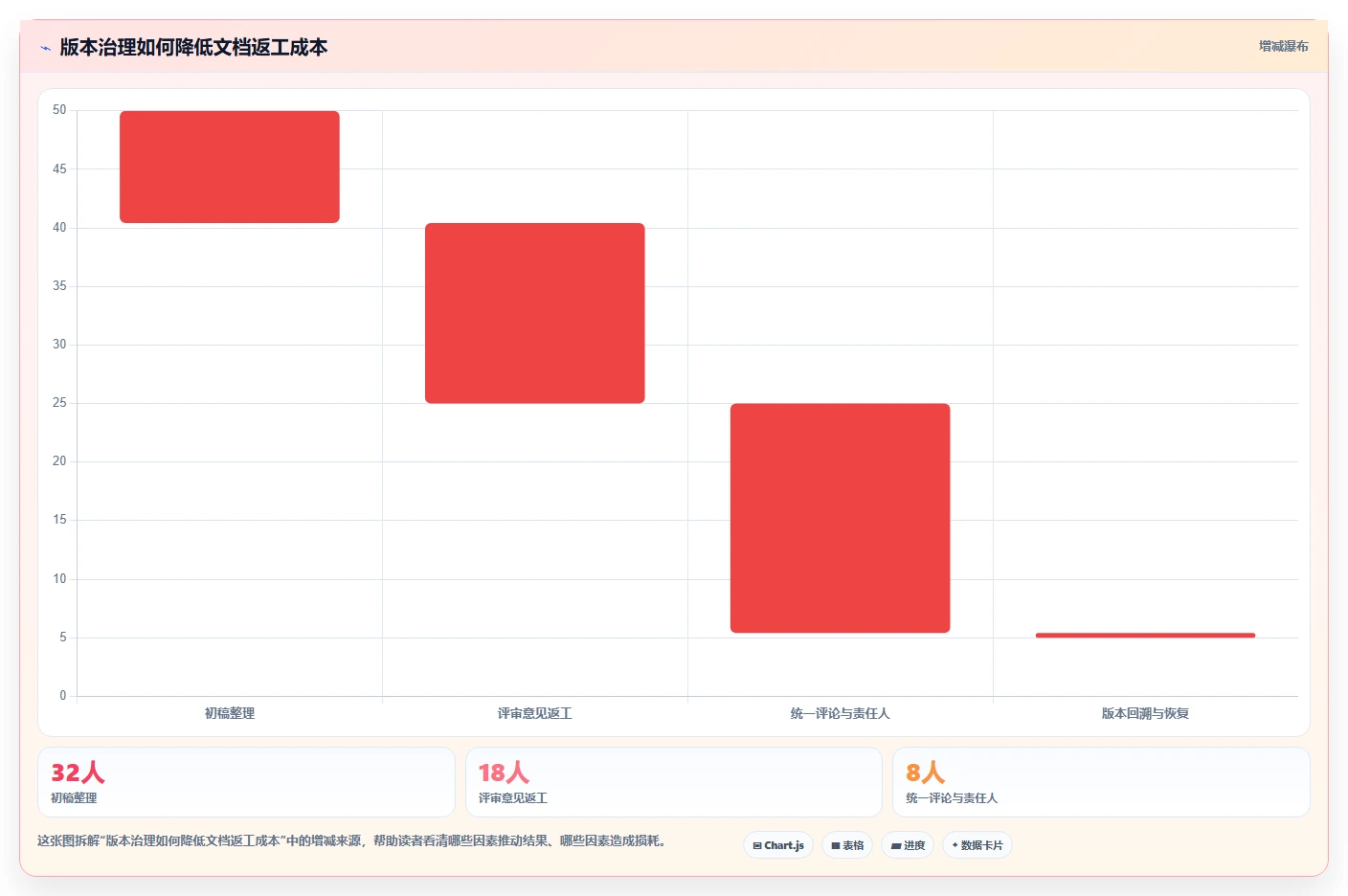The image size is (1348, 896).
Task: Click the lightning icon beside the title
Action: coord(45,48)
